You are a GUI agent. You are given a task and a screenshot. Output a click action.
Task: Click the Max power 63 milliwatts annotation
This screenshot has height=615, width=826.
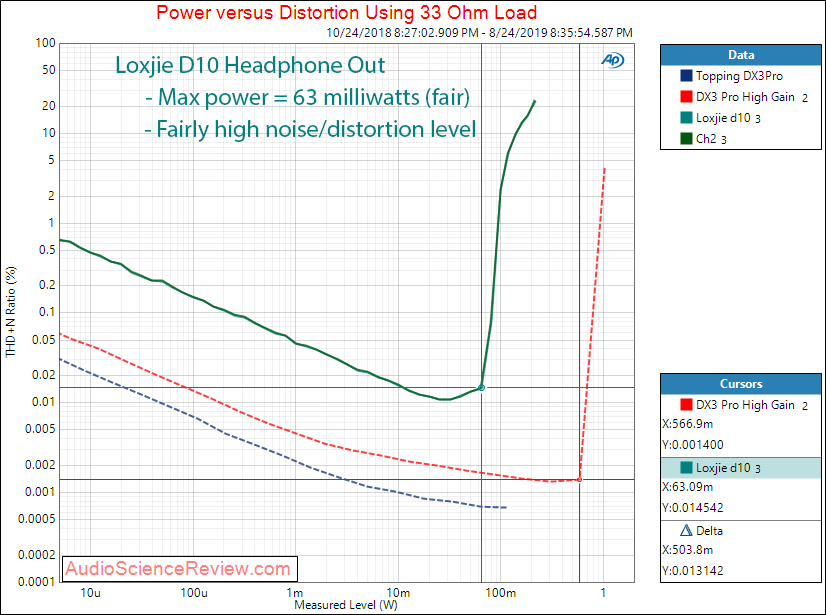click(307, 97)
